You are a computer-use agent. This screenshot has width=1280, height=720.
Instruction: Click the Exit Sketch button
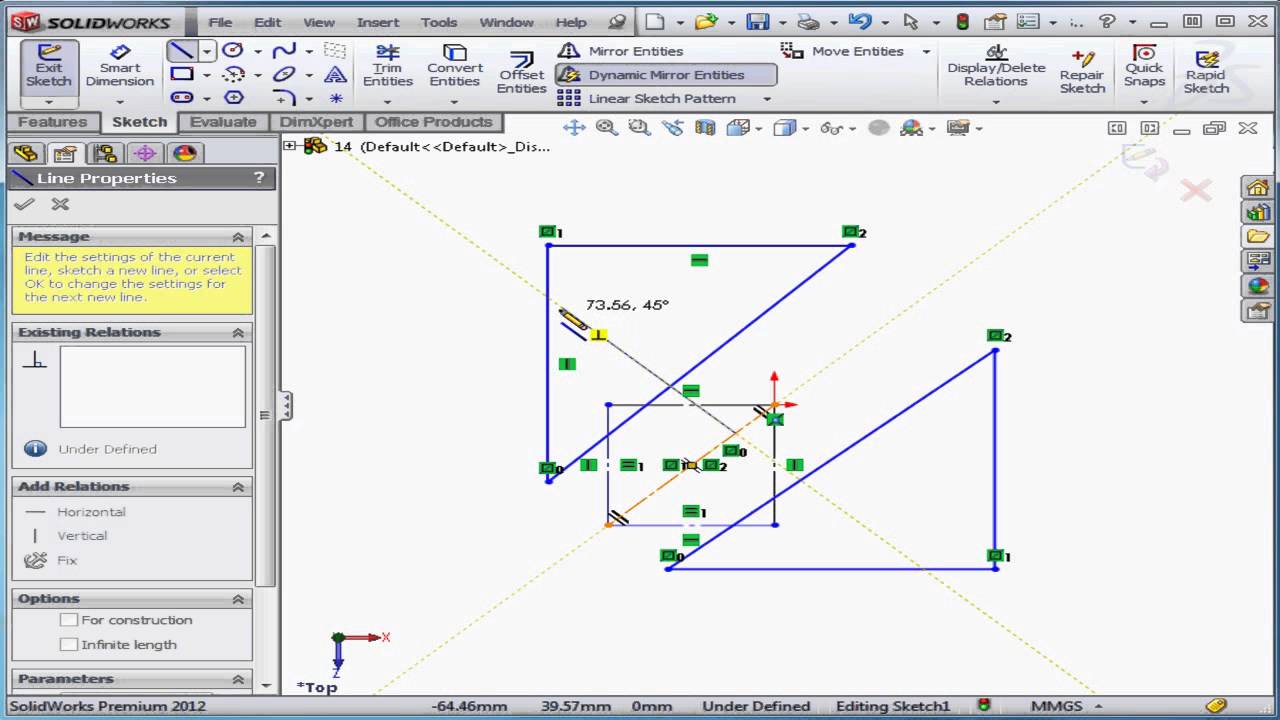click(x=48, y=67)
